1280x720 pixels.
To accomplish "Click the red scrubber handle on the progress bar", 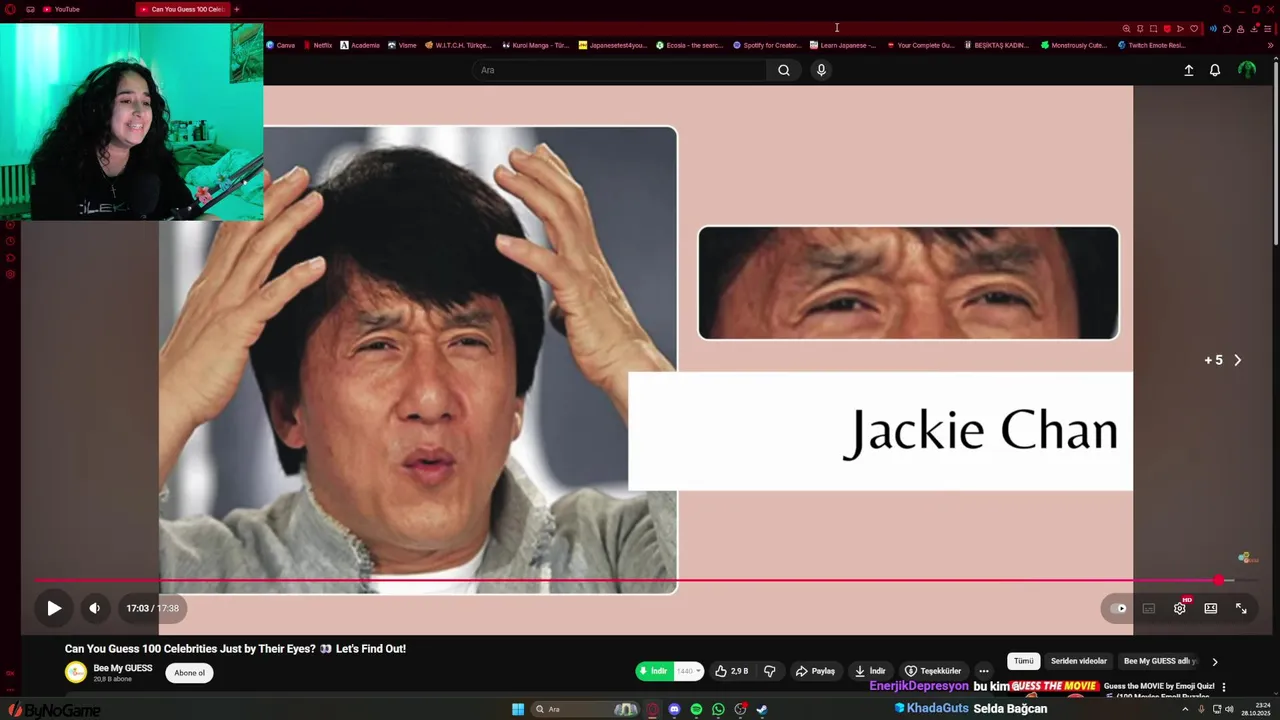I will pyautogui.click(x=1219, y=580).
